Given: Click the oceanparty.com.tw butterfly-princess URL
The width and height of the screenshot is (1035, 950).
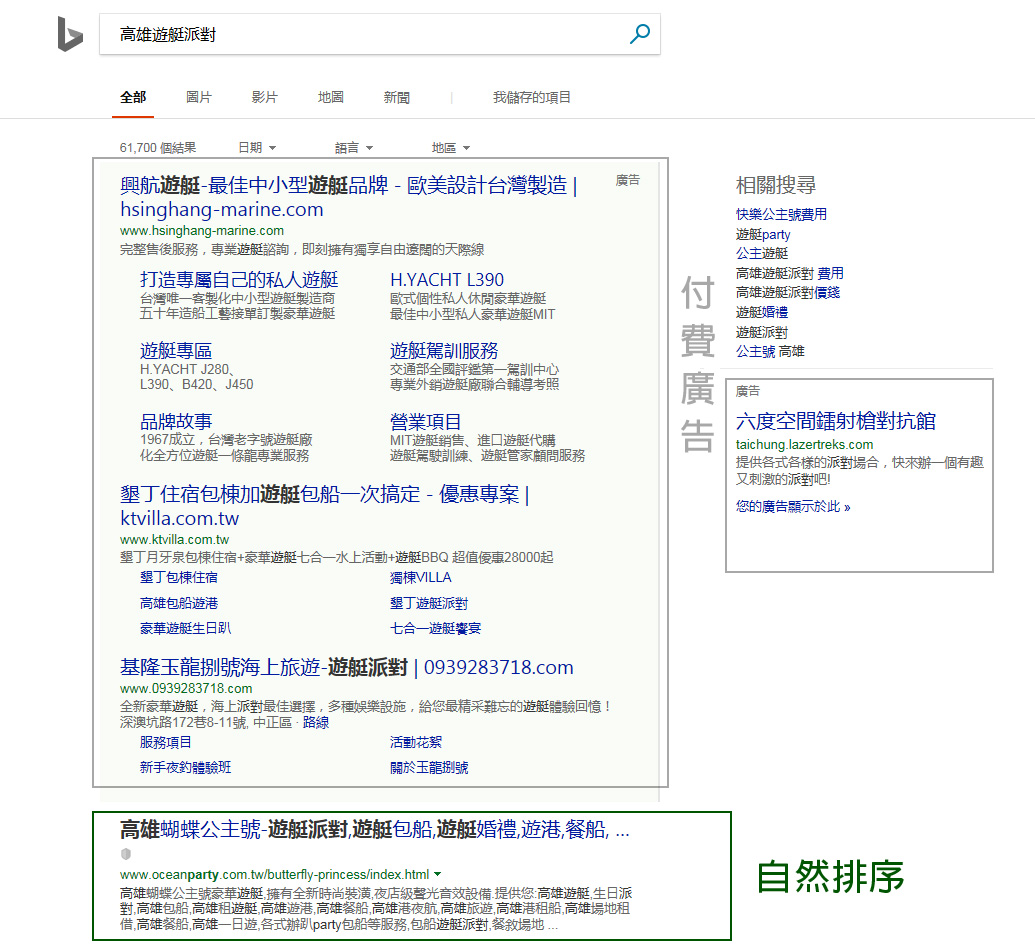Looking at the screenshot, I should click(x=275, y=874).
